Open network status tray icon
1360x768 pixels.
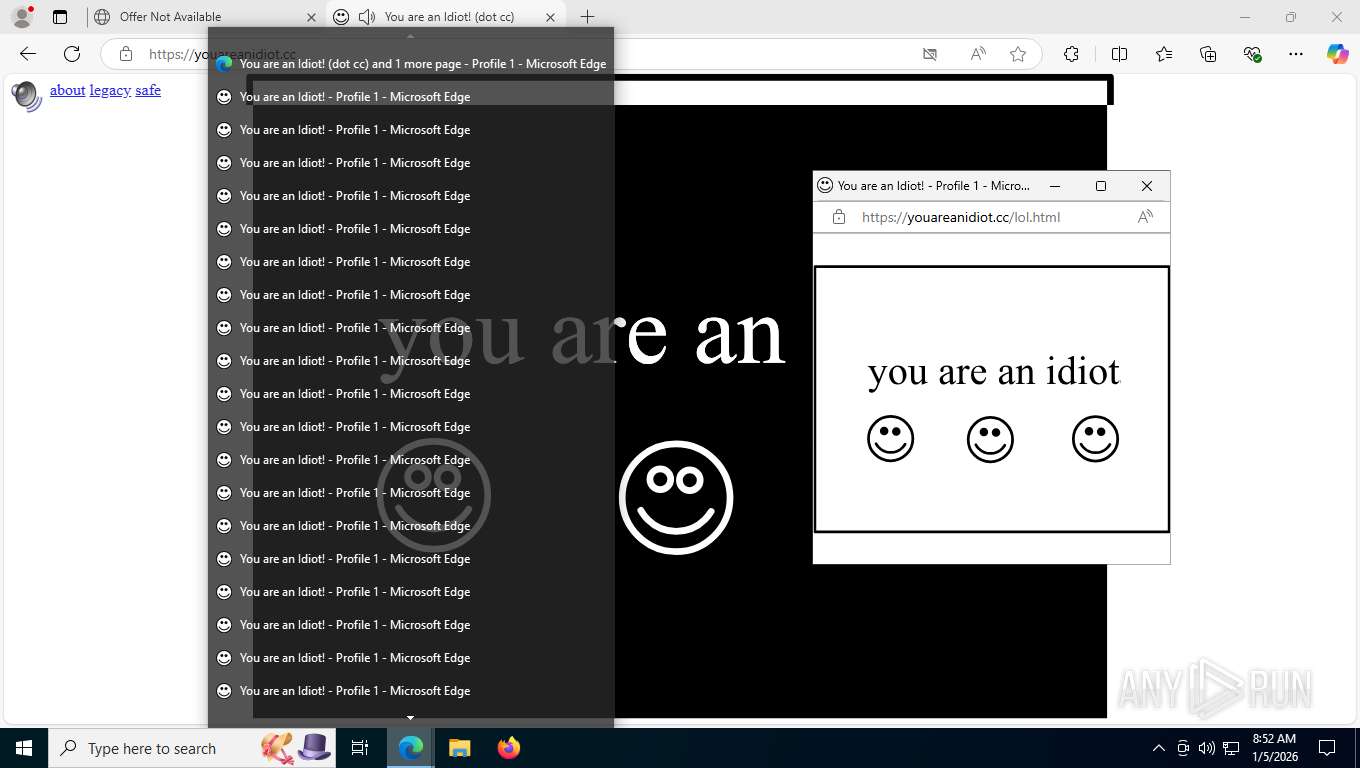point(1231,748)
